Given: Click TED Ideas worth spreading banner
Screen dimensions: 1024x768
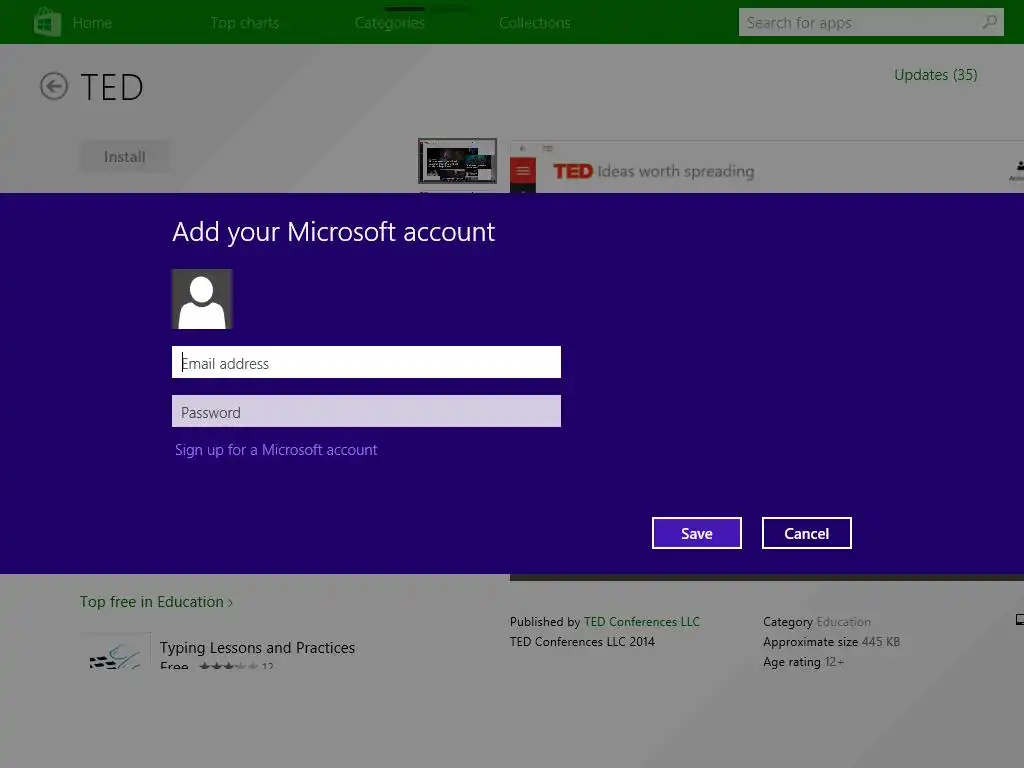Looking at the screenshot, I should tap(654, 171).
